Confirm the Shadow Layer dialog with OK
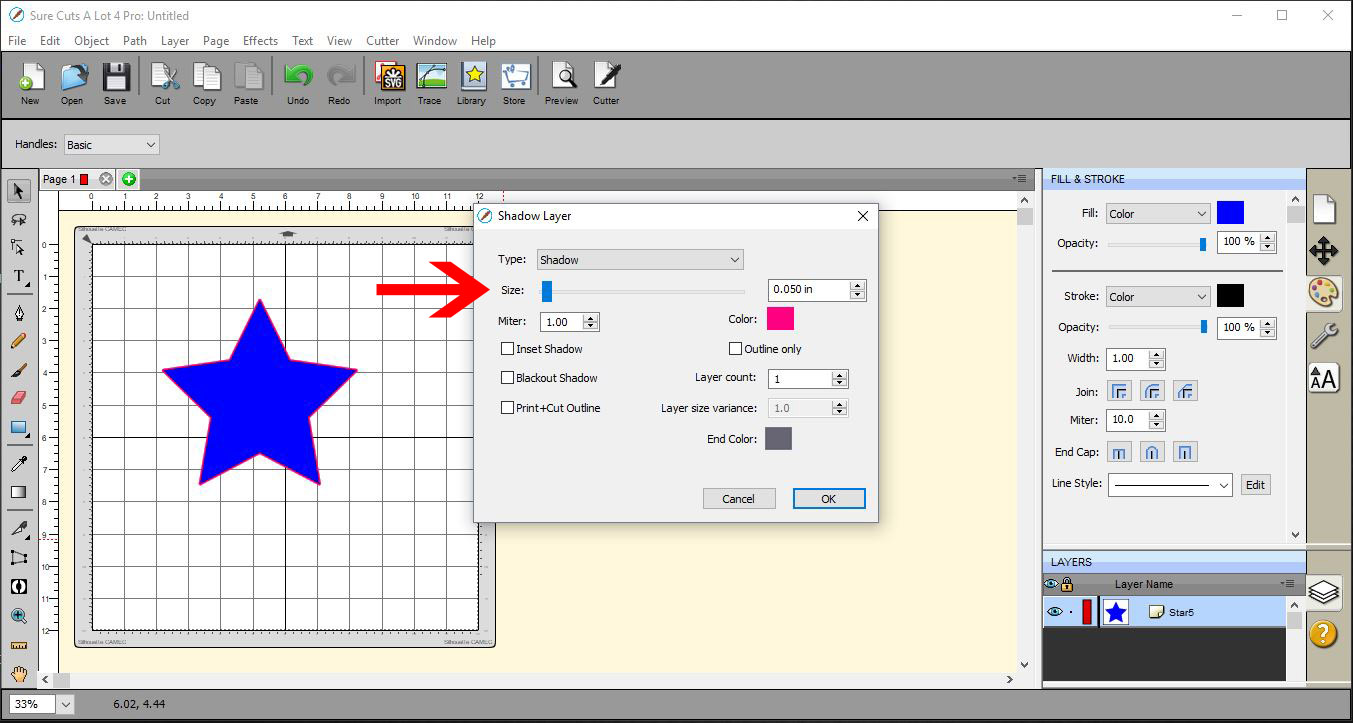Image resolution: width=1353 pixels, height=723 pixels. 829,499
